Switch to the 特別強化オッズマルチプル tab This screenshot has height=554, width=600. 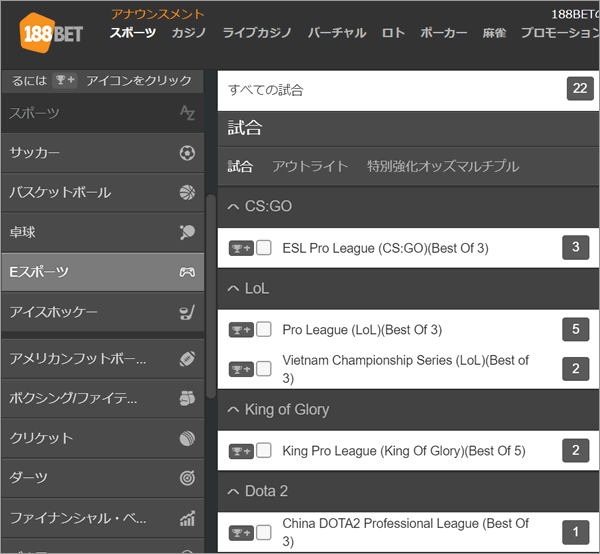(443, 166)
